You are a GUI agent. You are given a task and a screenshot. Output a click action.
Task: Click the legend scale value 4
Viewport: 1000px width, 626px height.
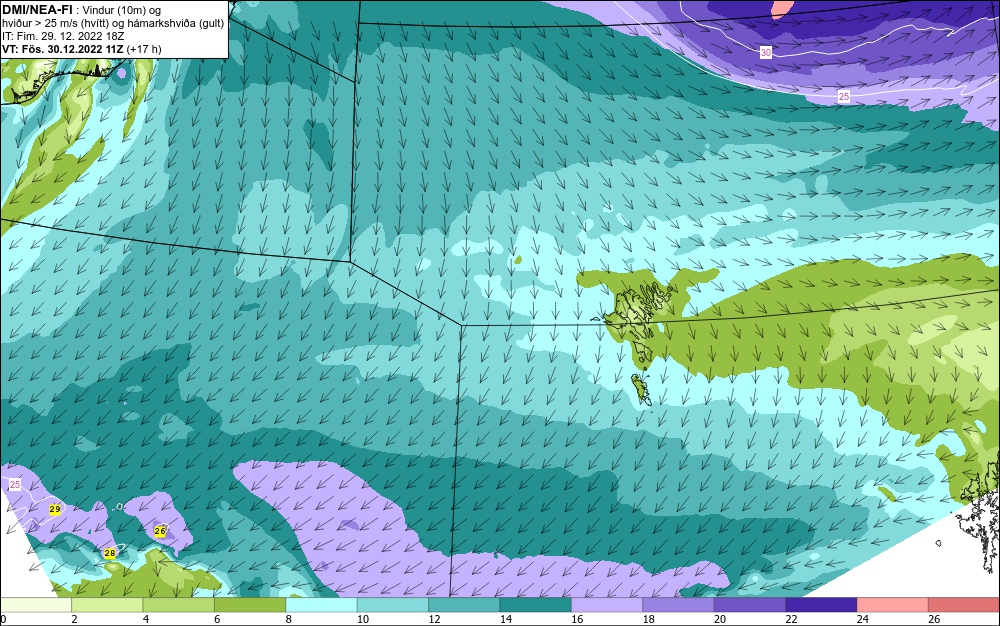point(146,619)
